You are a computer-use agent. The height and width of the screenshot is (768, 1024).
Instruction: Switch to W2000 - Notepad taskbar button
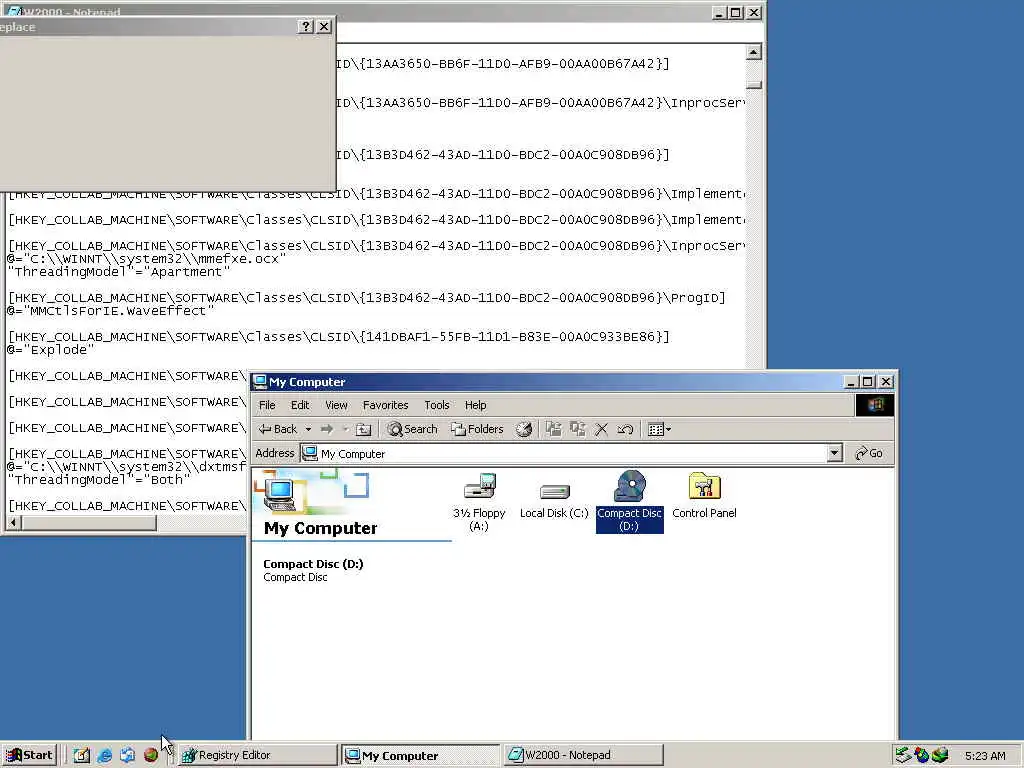click(x=583, y=755)
